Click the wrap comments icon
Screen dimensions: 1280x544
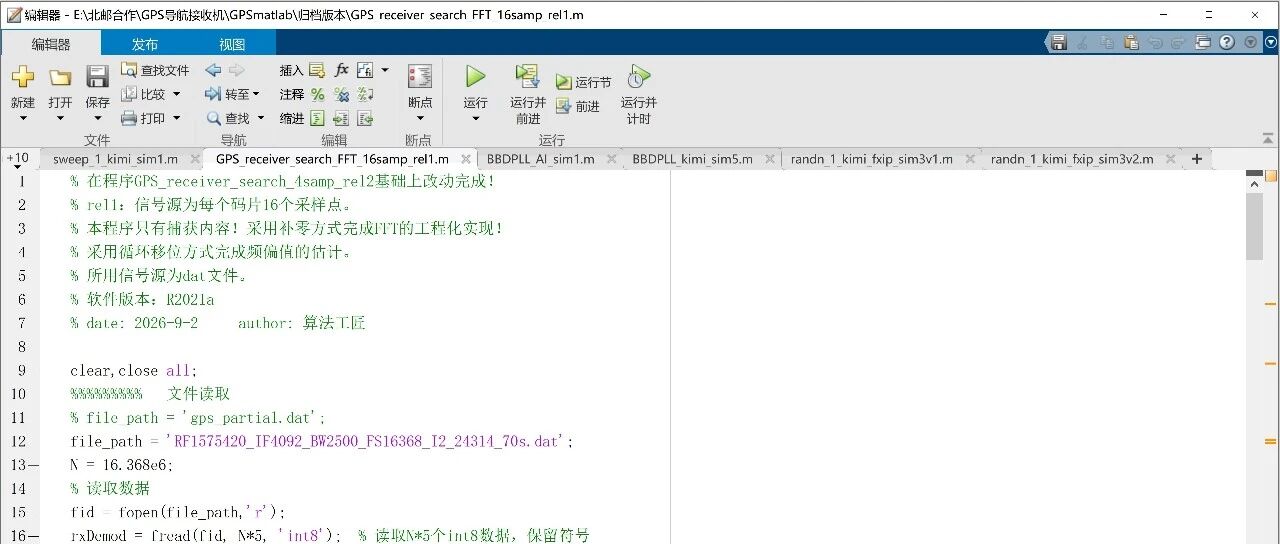click(x=365, y=94)
